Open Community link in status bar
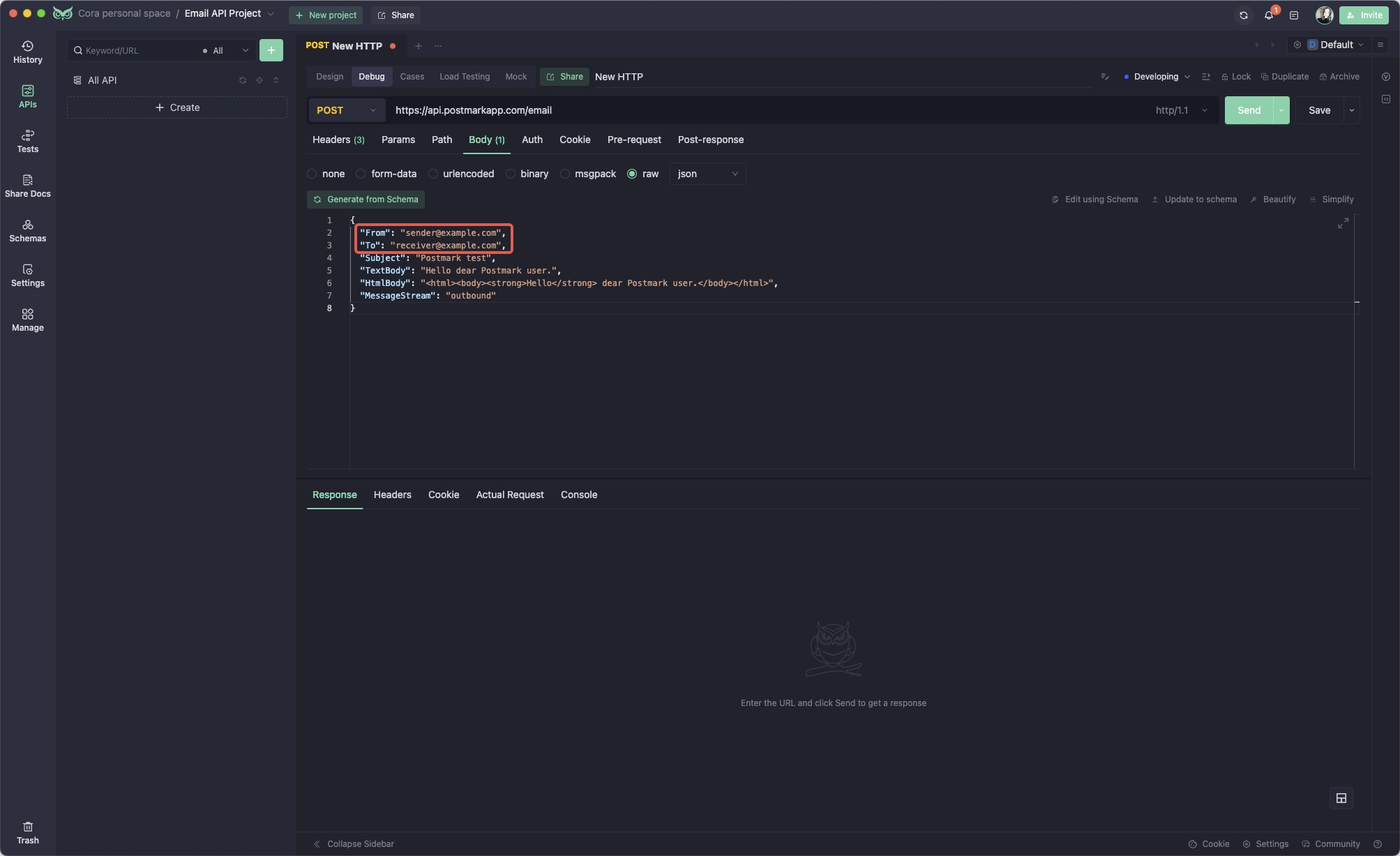The height and width of the screenshot is (856, 1400). coord(1331,844)
